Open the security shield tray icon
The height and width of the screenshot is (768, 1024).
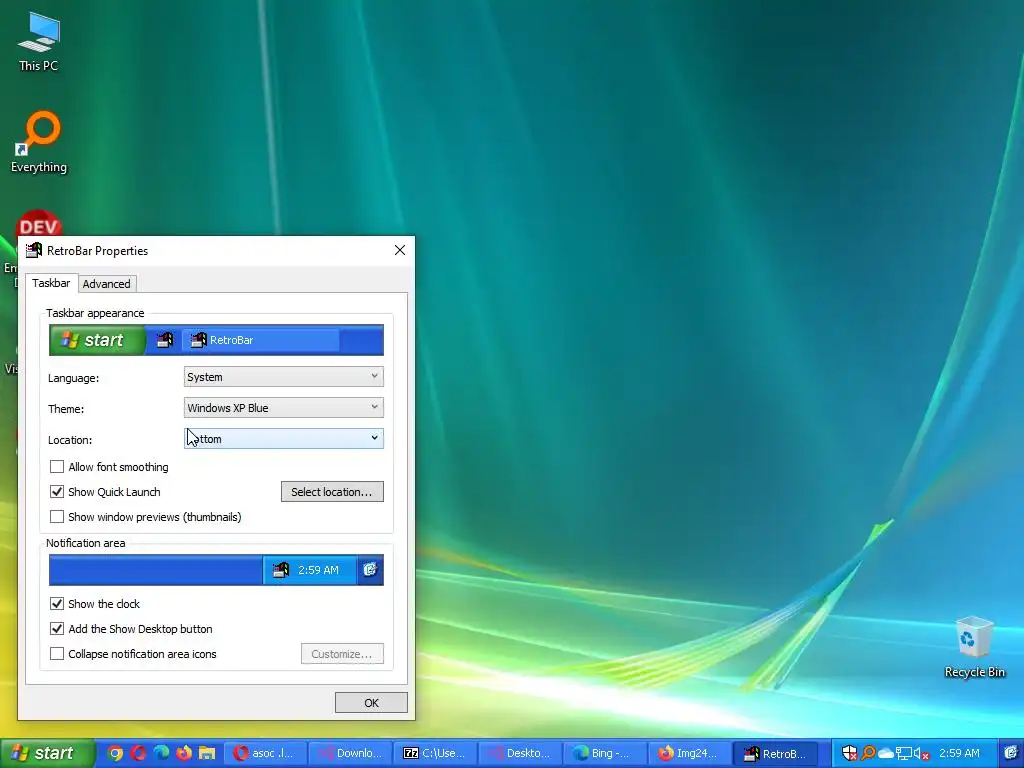click(850, 753)
